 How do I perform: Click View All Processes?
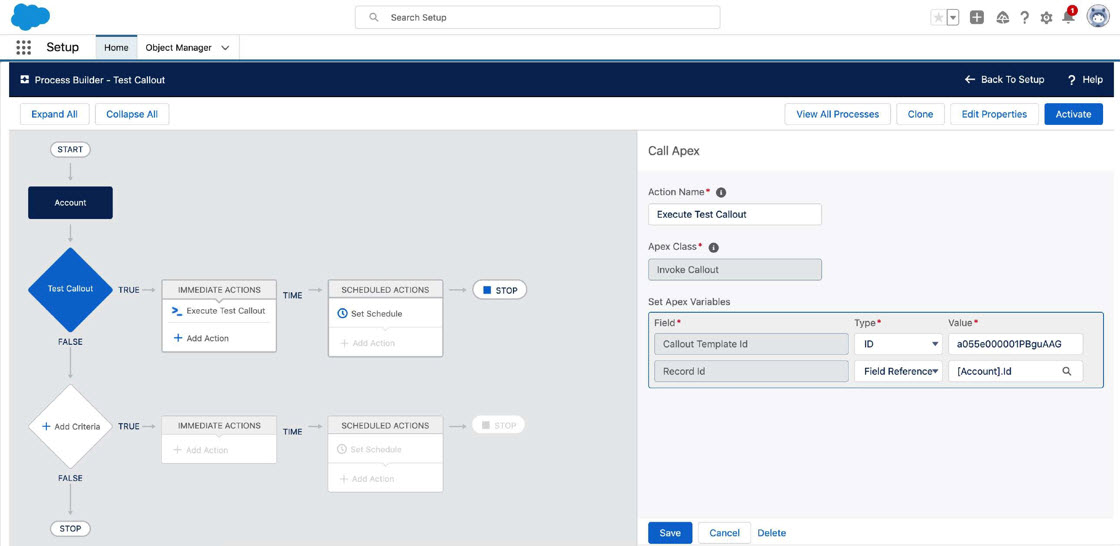pos(837,114)
